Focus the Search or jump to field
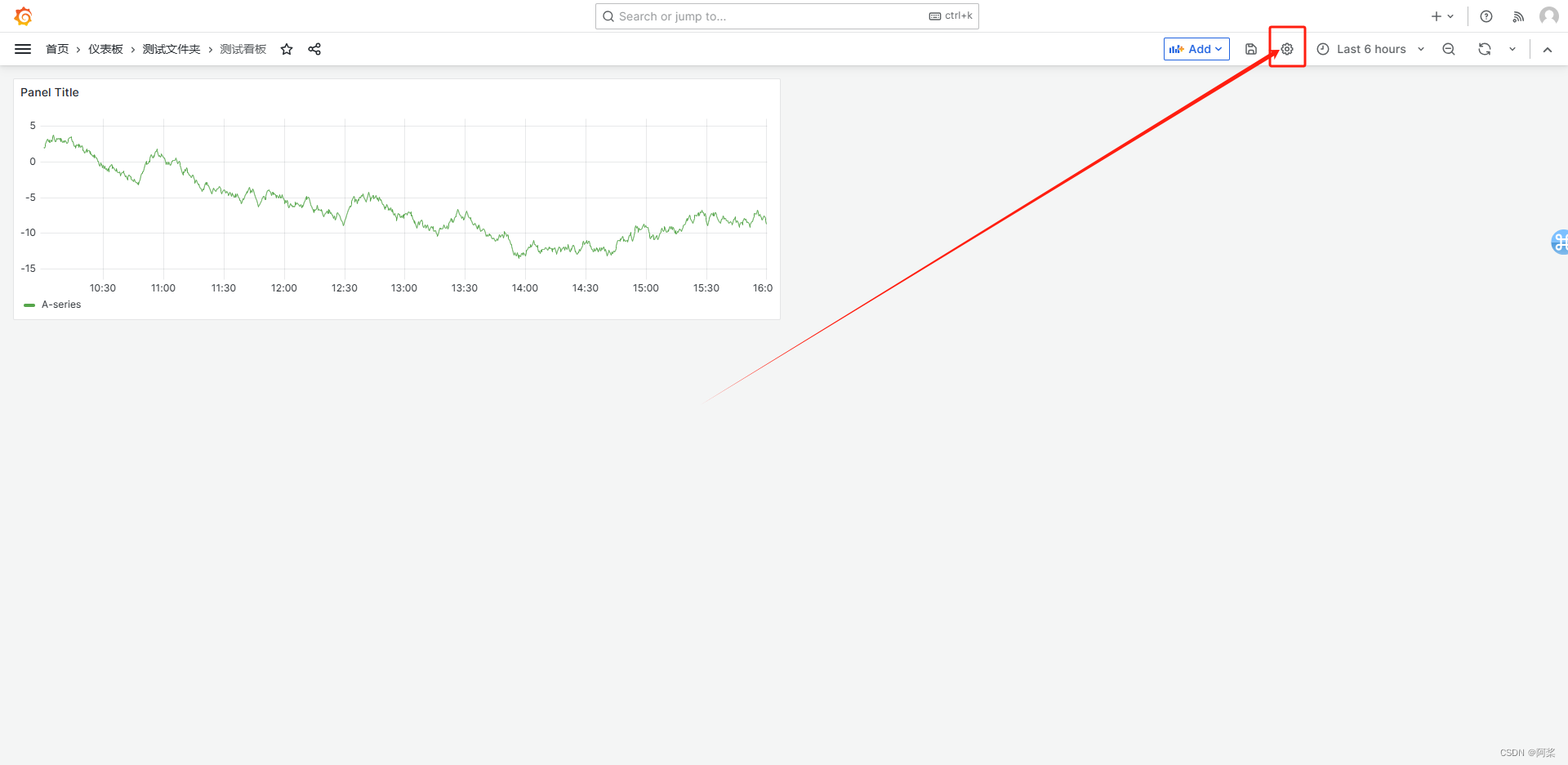This screenshot has height=765, width=1568. click(787, 16)
